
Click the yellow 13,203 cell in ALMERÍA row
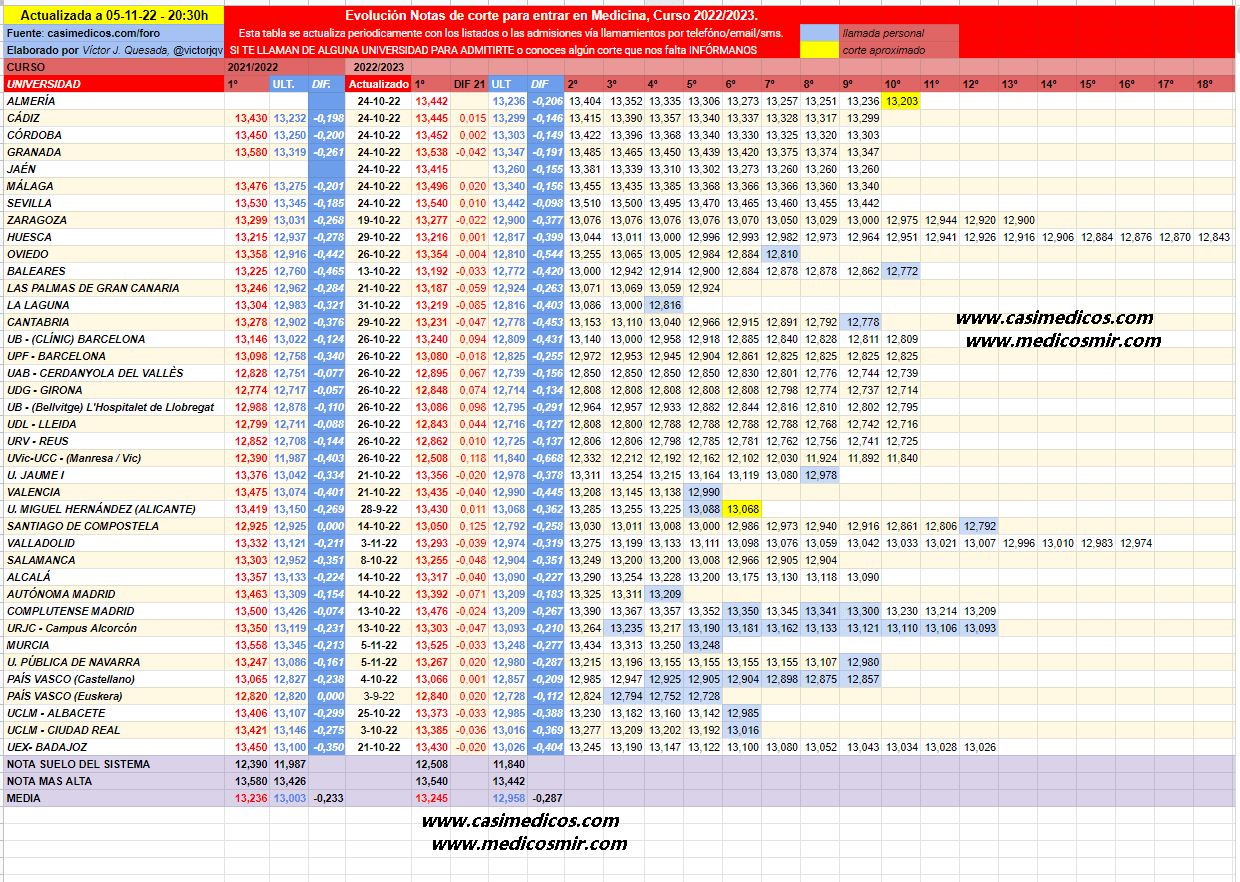coord(900,101)
